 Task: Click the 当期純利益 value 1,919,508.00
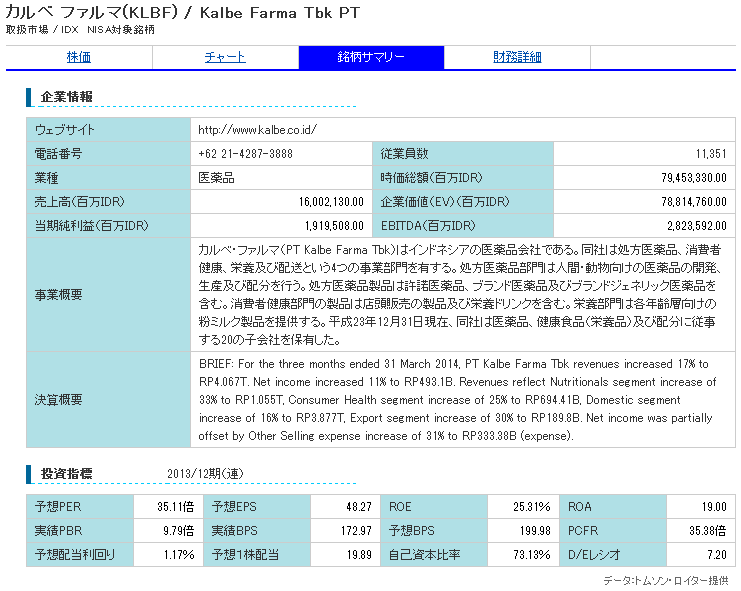pyautogui.click(x=334, y=226)
